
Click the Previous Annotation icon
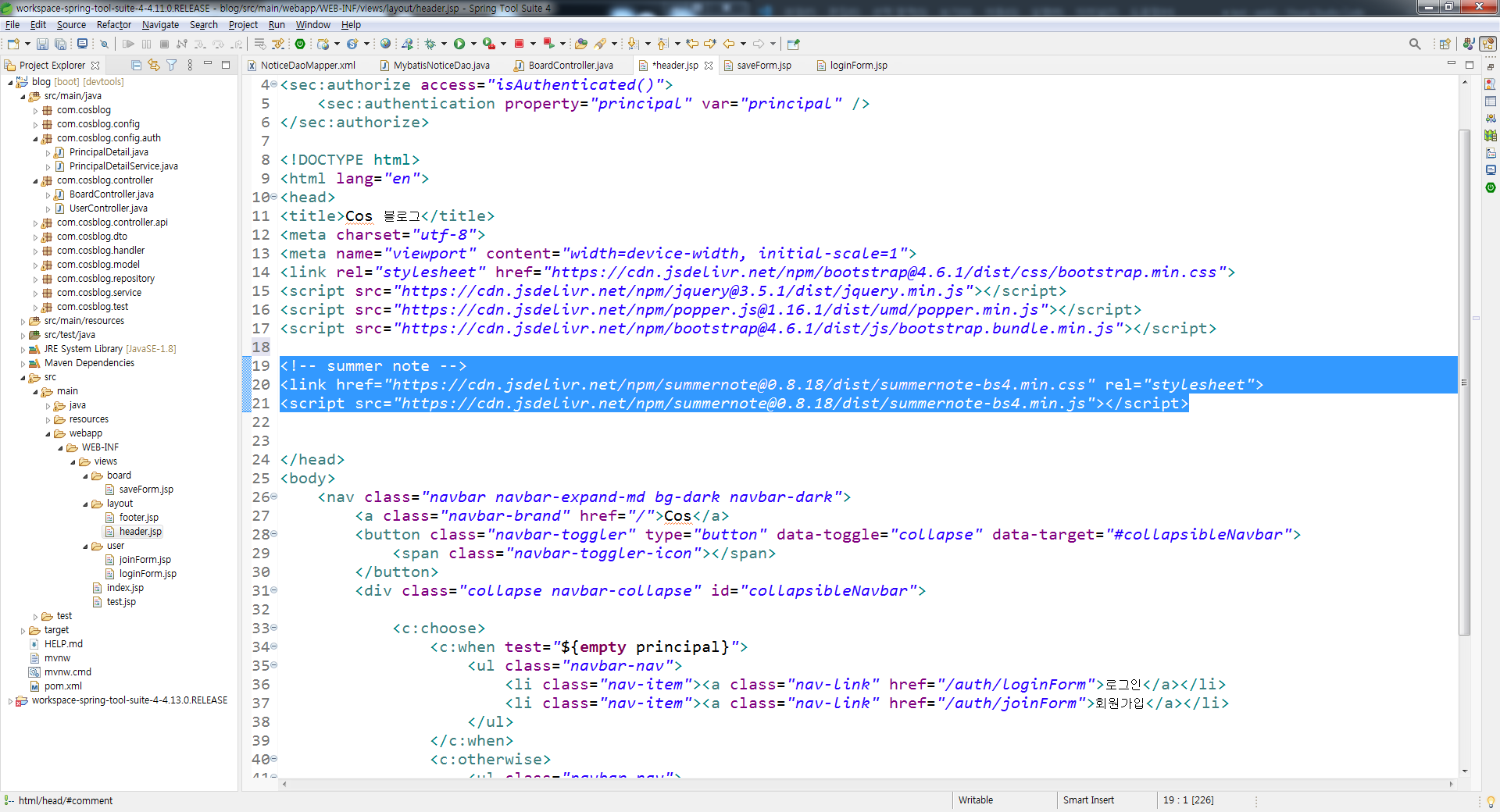click(x=662, y=44)
